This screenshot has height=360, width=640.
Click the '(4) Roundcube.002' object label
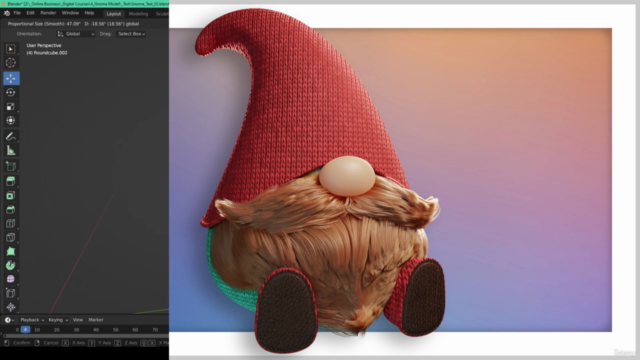pyautogui.click(x=47, y=53)
